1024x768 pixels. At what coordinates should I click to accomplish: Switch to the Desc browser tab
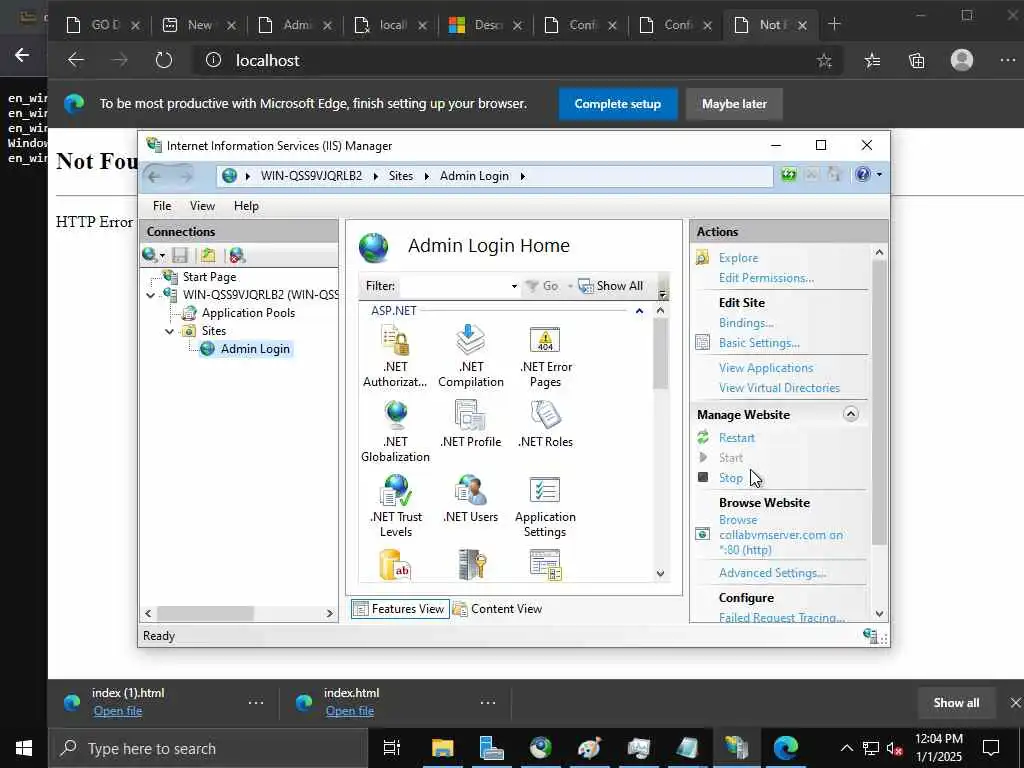tap(486, 25)
